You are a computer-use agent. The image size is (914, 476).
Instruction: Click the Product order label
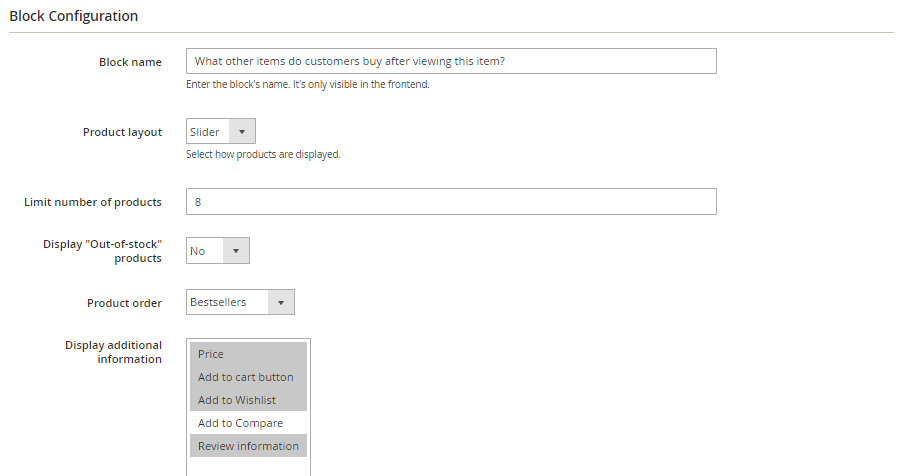[124, 303]
